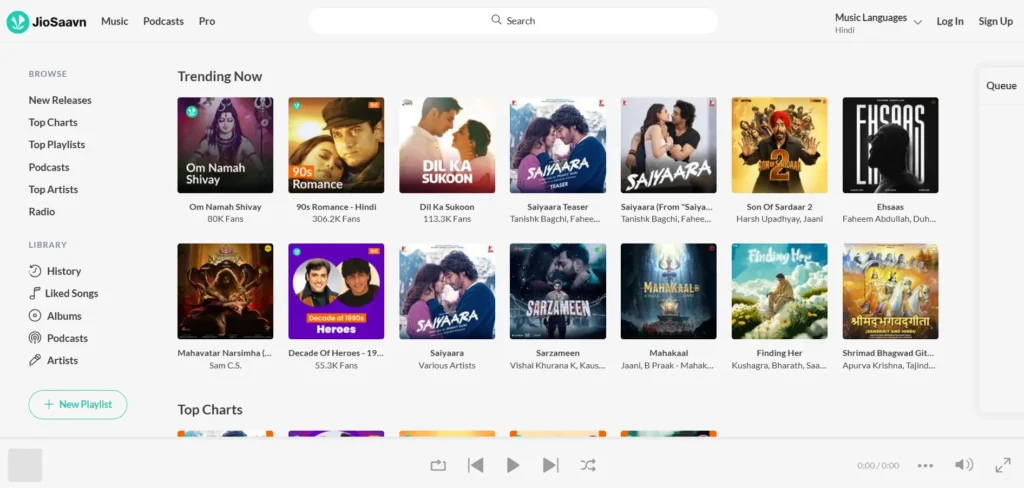Open Top Charts in Browse sidebar
Screen dimensions: 1024x488
[x=53, y=122]
